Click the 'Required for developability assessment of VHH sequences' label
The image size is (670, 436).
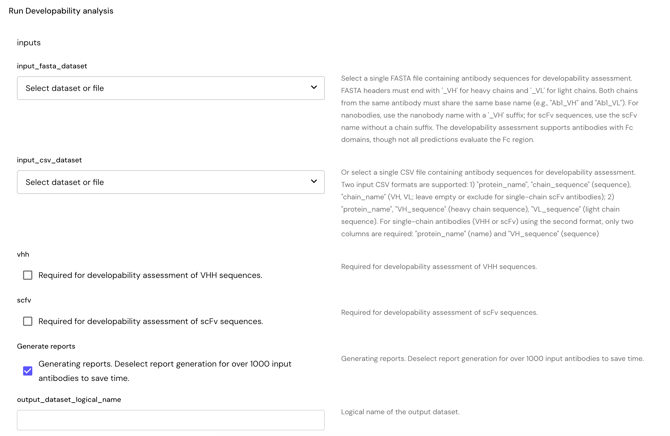(150, 275)
